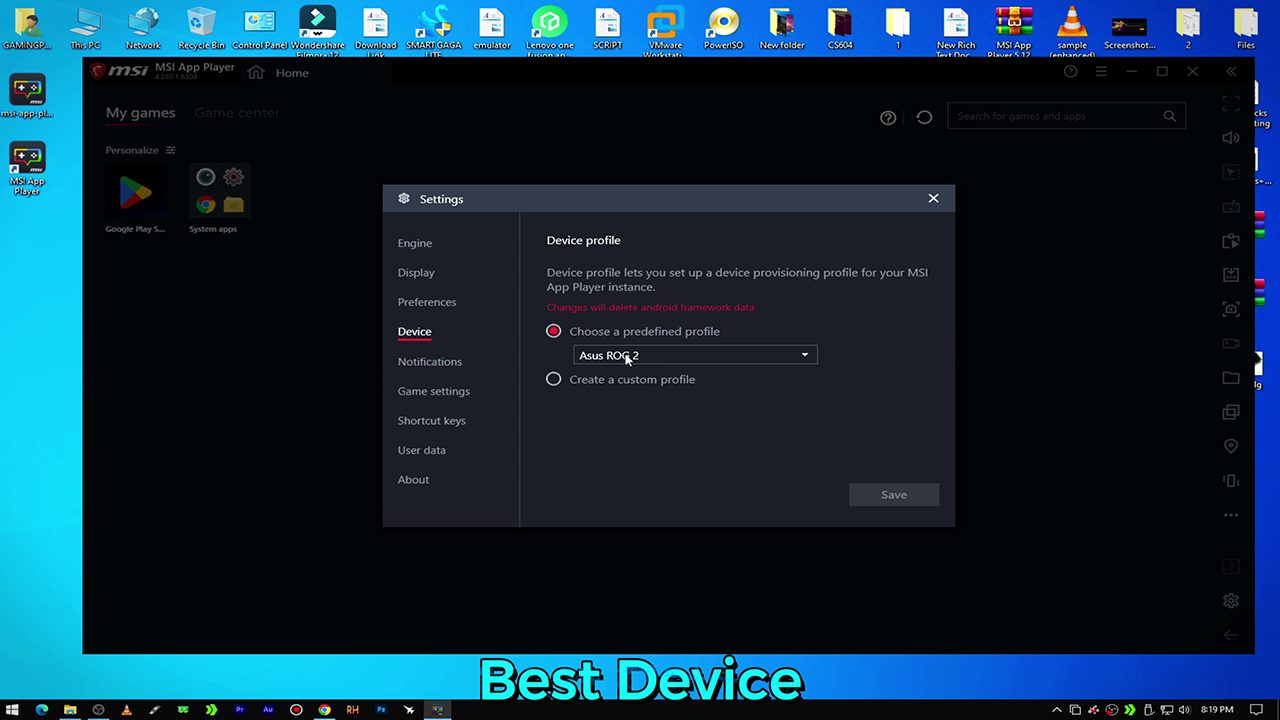Open the Control Panel desktop icon
Viewport: 1280px width, 720px height.
(x=260, y=27)
